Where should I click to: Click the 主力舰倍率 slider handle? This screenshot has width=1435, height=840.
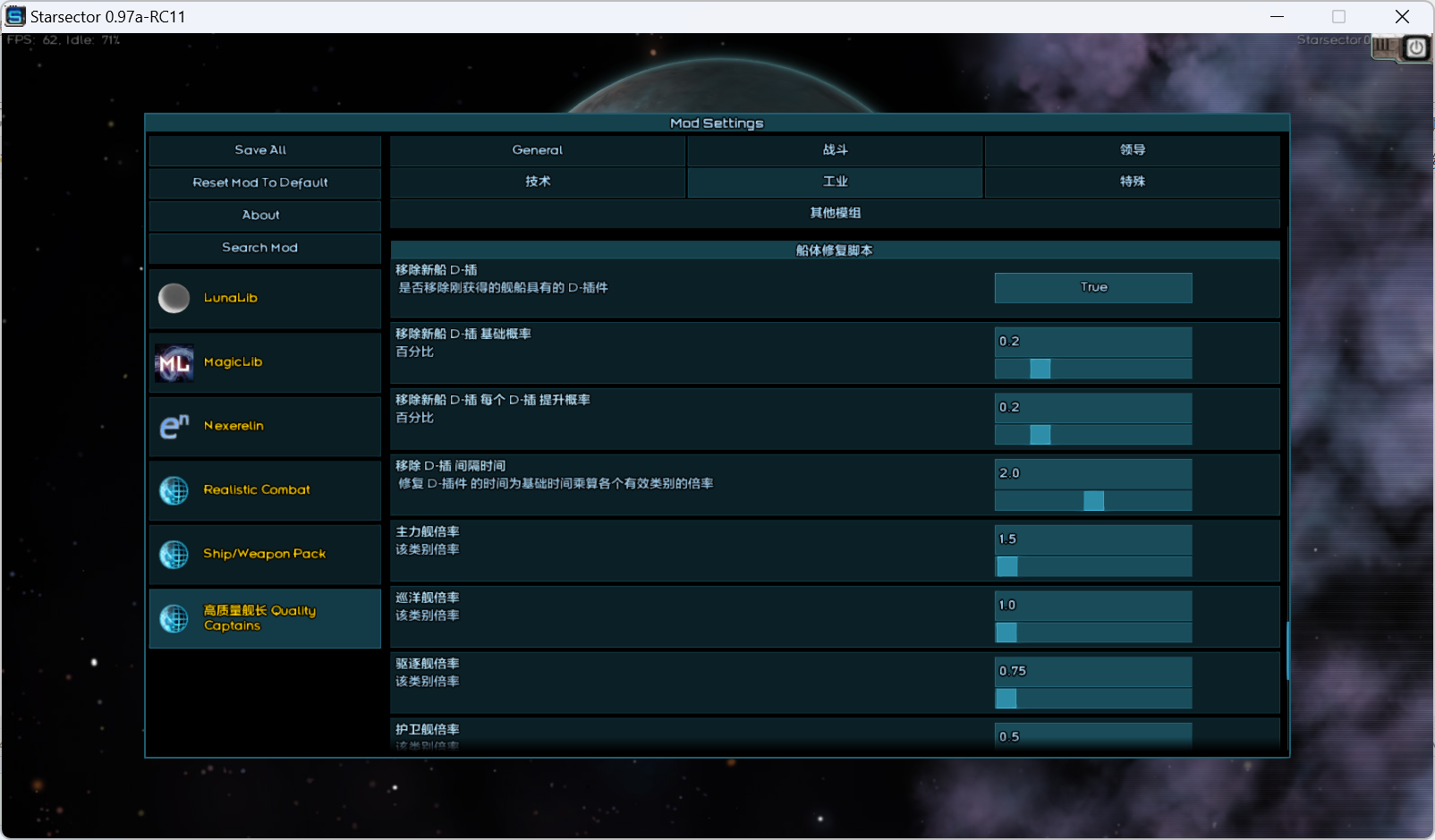(x=1007, y=566)
